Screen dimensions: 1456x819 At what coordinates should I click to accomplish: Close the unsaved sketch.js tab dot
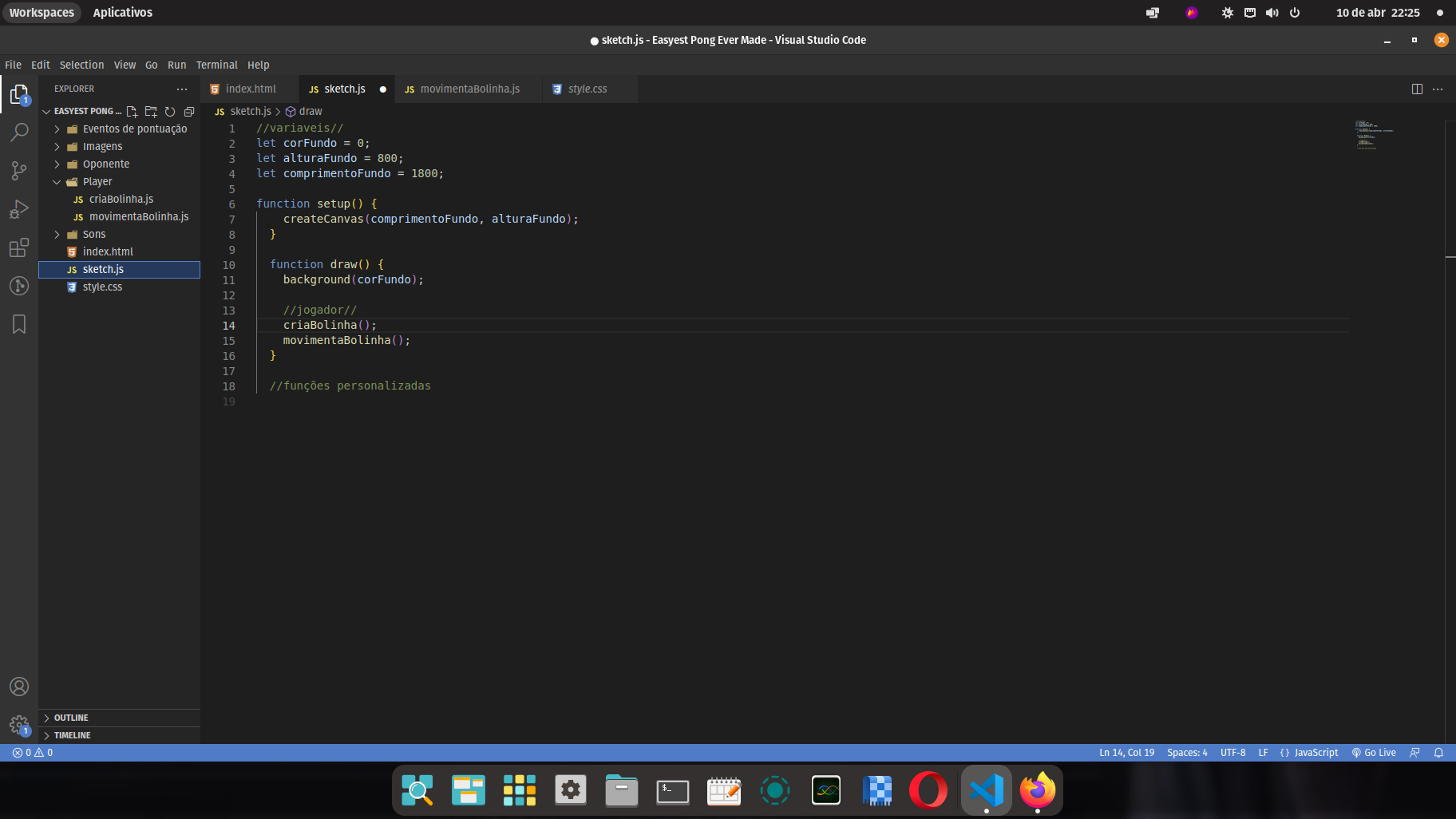[x=383, y=89]
